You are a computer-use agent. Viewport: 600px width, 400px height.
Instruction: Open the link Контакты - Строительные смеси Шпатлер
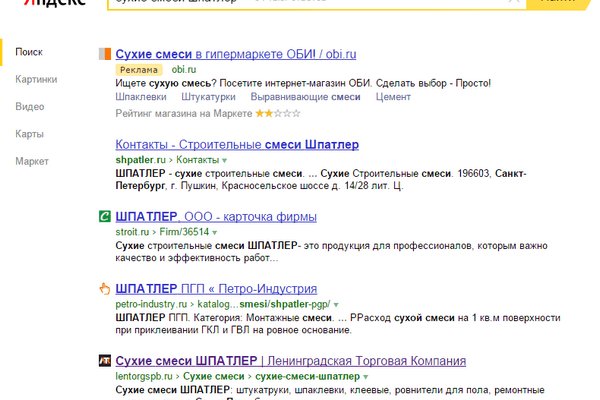tap(237, 144)
